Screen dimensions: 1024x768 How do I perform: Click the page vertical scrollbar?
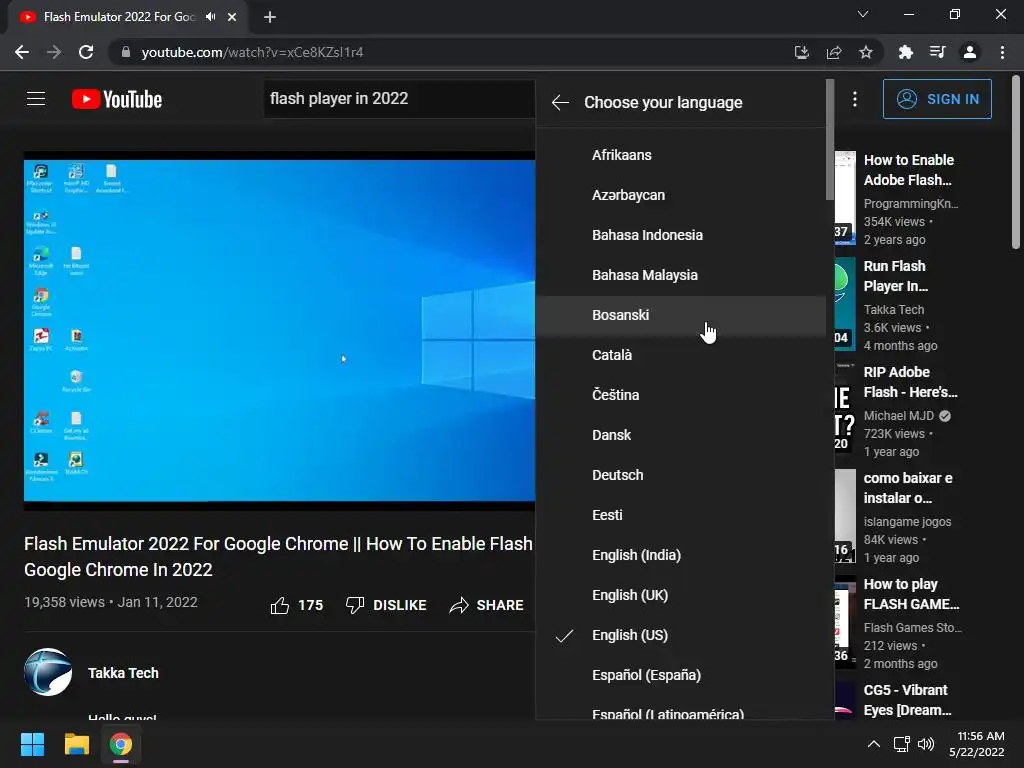1016,162
